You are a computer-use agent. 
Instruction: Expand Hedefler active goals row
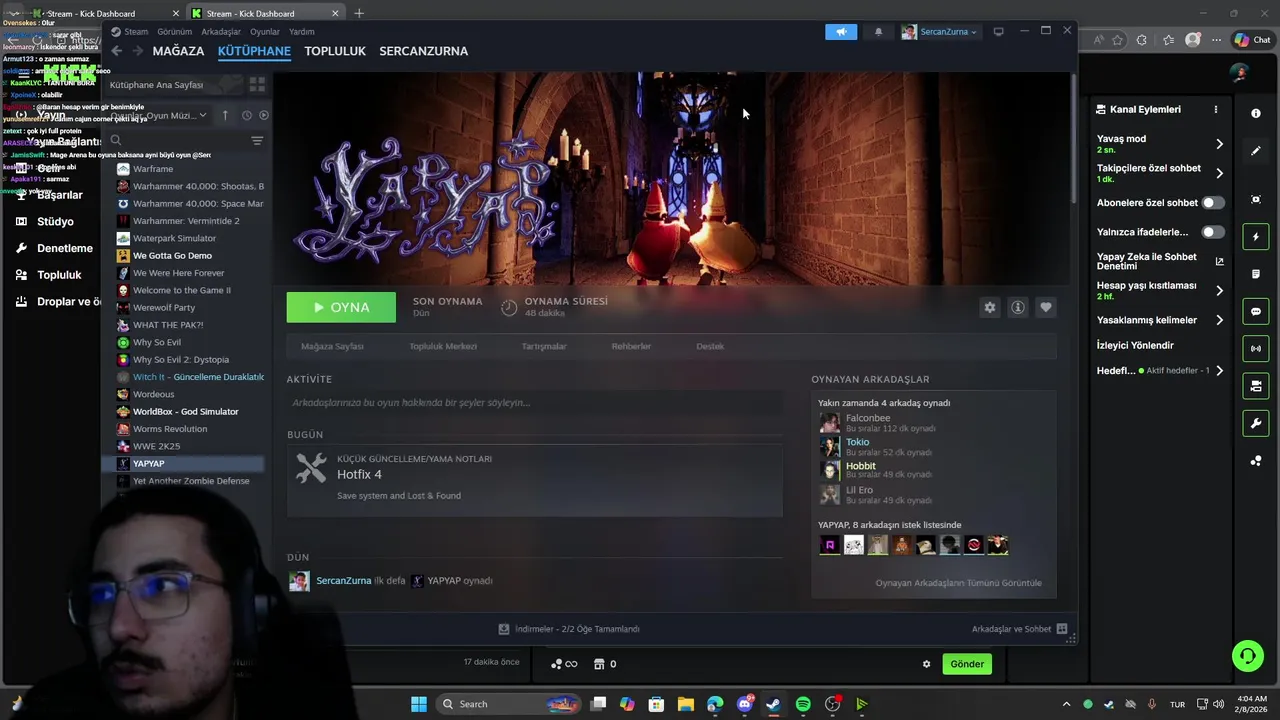pos(1219,371)
